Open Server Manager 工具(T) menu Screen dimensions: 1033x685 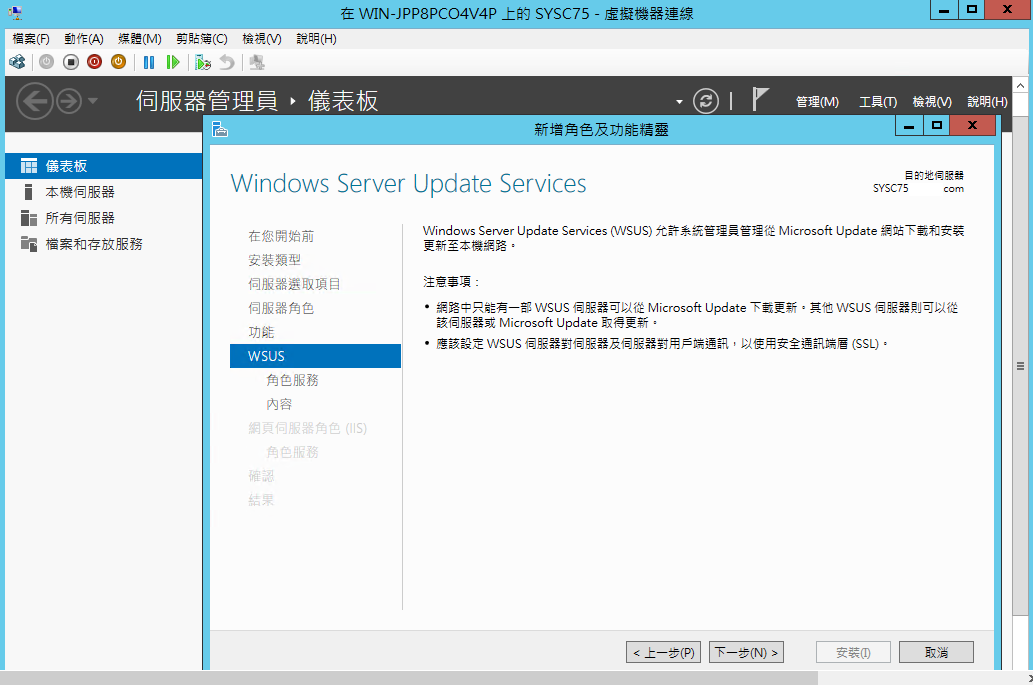(x=878, y=101)
